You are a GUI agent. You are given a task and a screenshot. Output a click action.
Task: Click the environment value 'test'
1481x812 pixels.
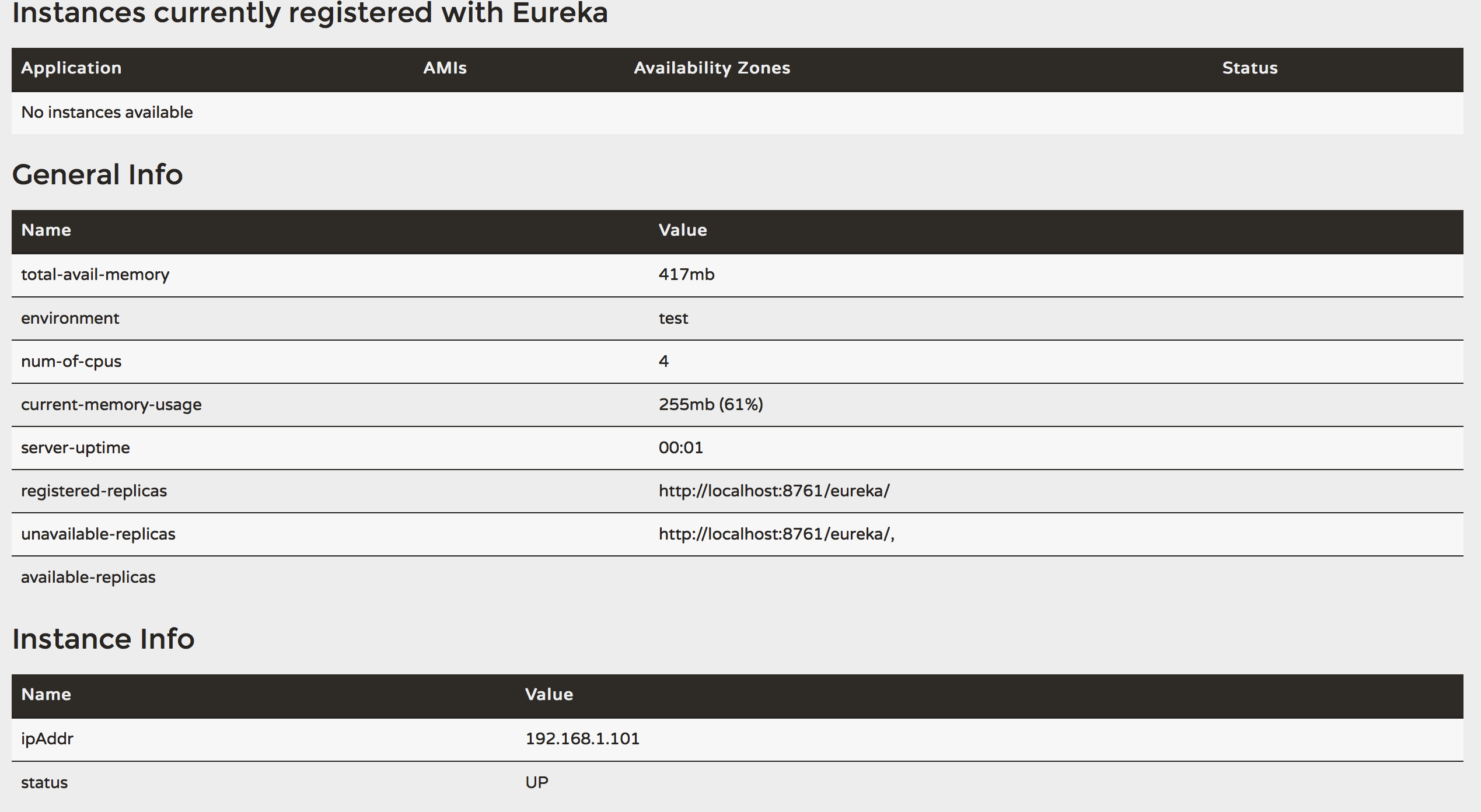click(x=673, y=318)
